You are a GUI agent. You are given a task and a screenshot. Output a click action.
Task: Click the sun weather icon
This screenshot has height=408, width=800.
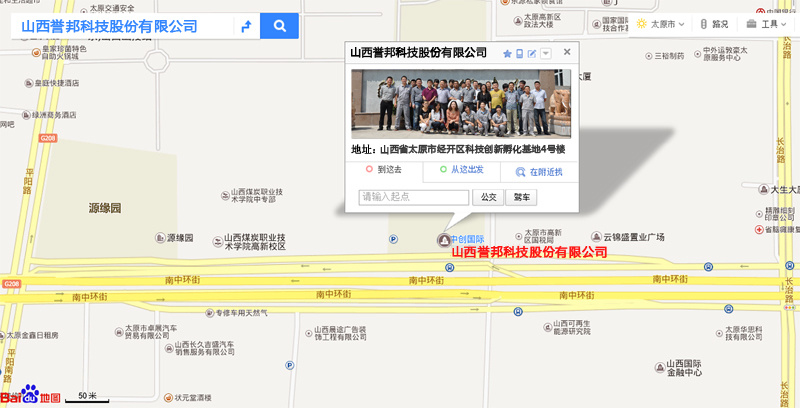pyautogui.click(x=641, y=24)
